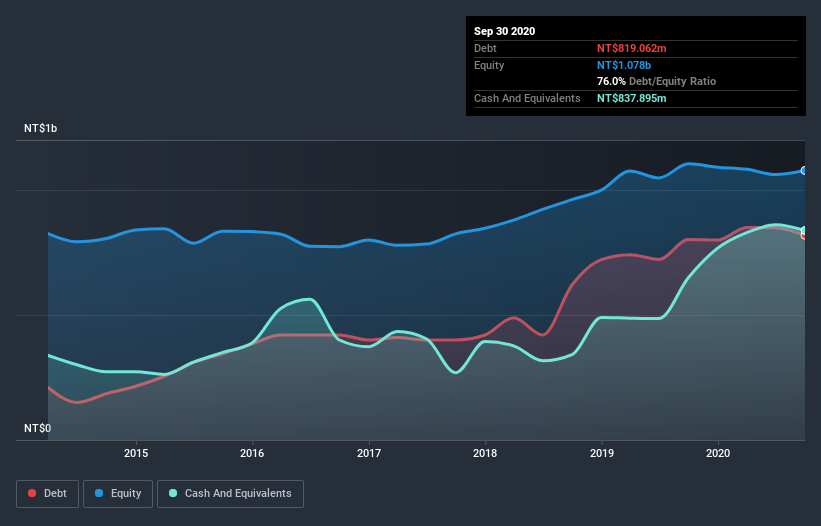This screenshot has height=526, width=821.
Task: Click the 2018 x-axis label
Action: click(485, 453)
